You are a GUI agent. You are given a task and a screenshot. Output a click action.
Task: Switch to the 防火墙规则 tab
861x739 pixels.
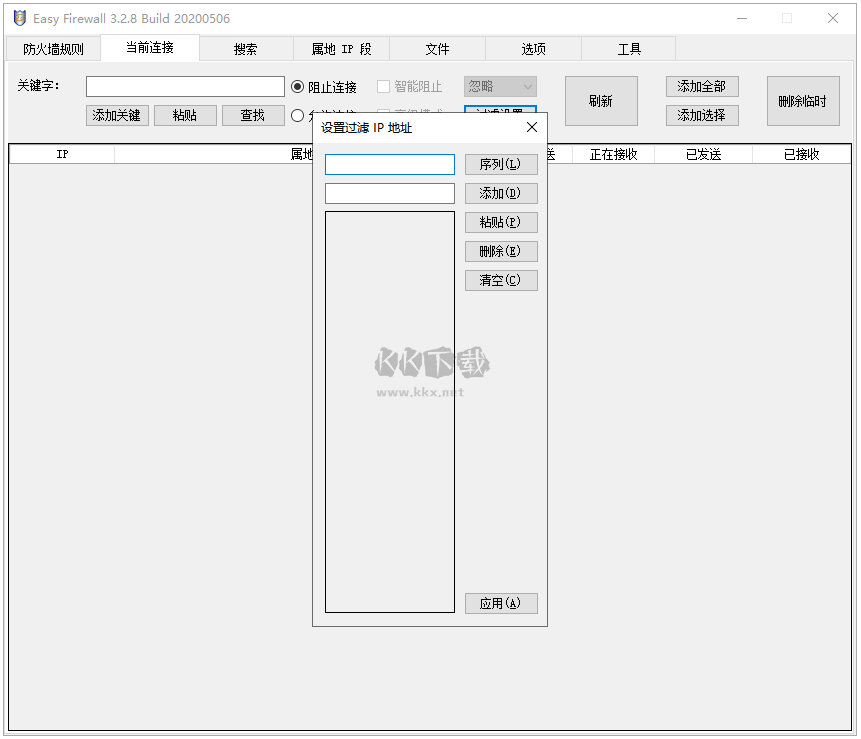coord(52,48)
